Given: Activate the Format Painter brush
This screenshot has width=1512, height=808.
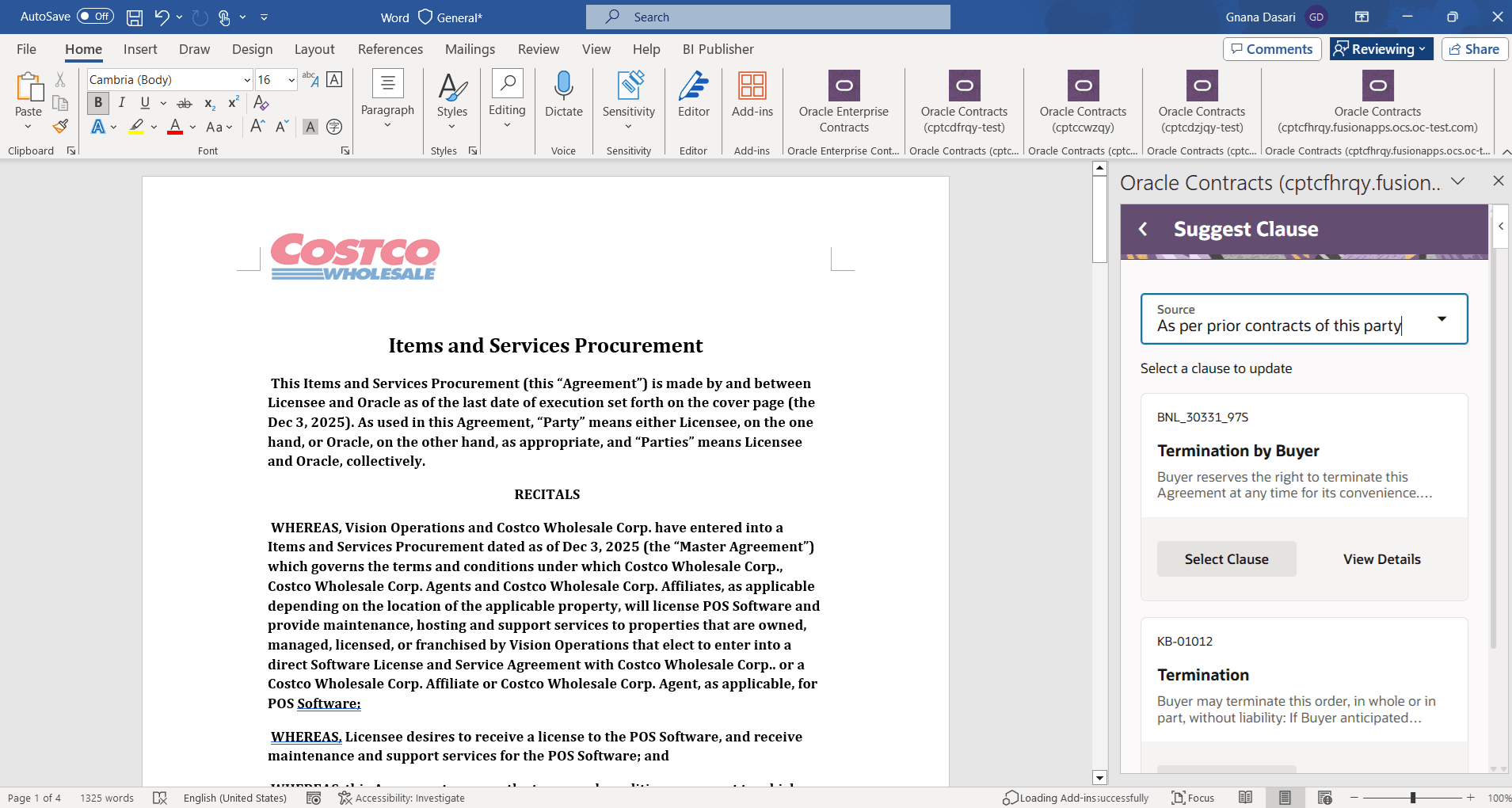Looking at the screenshot, I should [60, 126].
